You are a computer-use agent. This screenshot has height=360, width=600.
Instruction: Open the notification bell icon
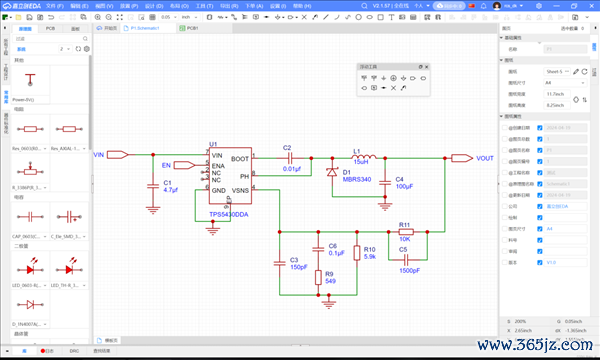pyautogui.click(x=484, y=6)
